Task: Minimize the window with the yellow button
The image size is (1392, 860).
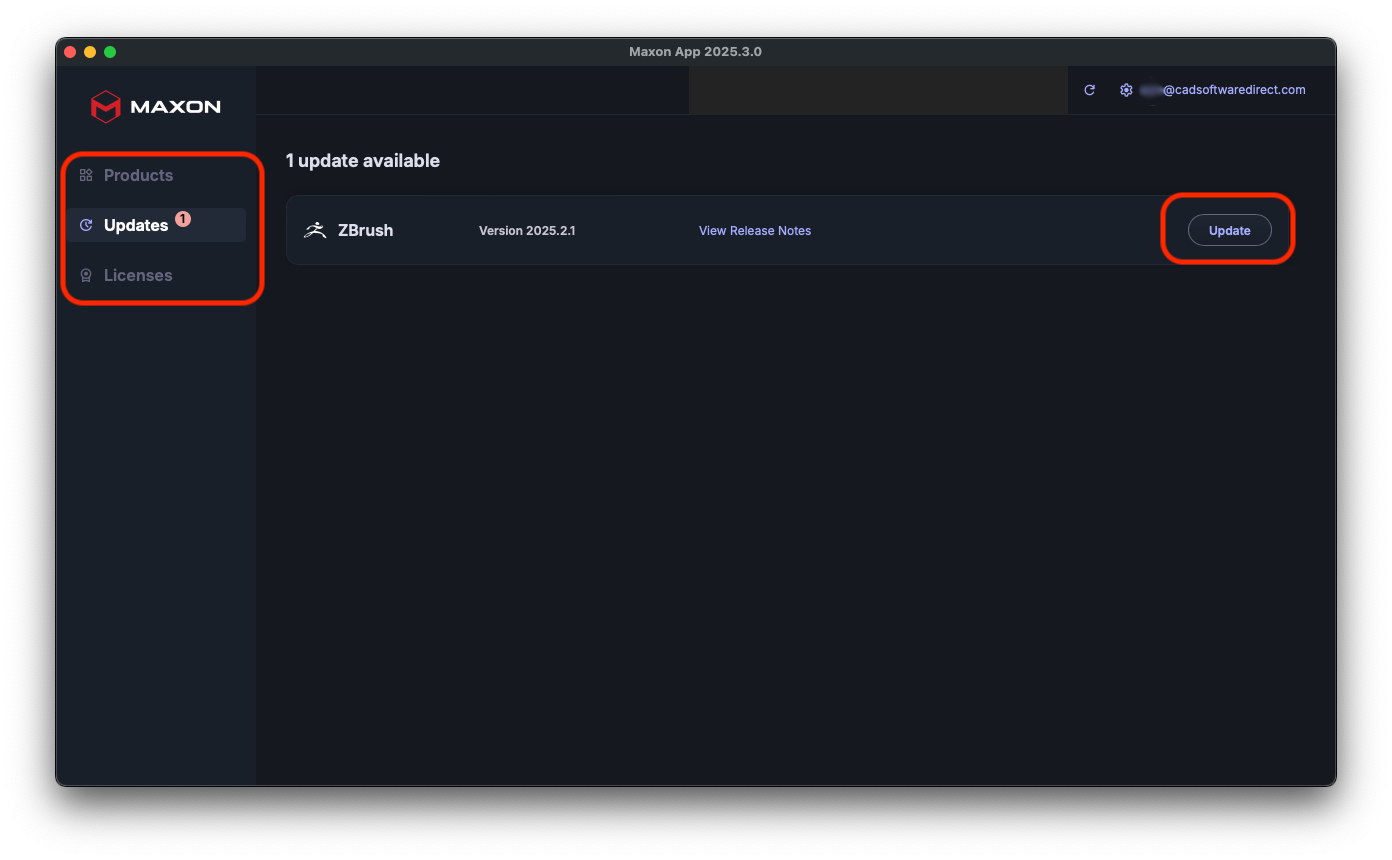Action: (x=90, y=52)
